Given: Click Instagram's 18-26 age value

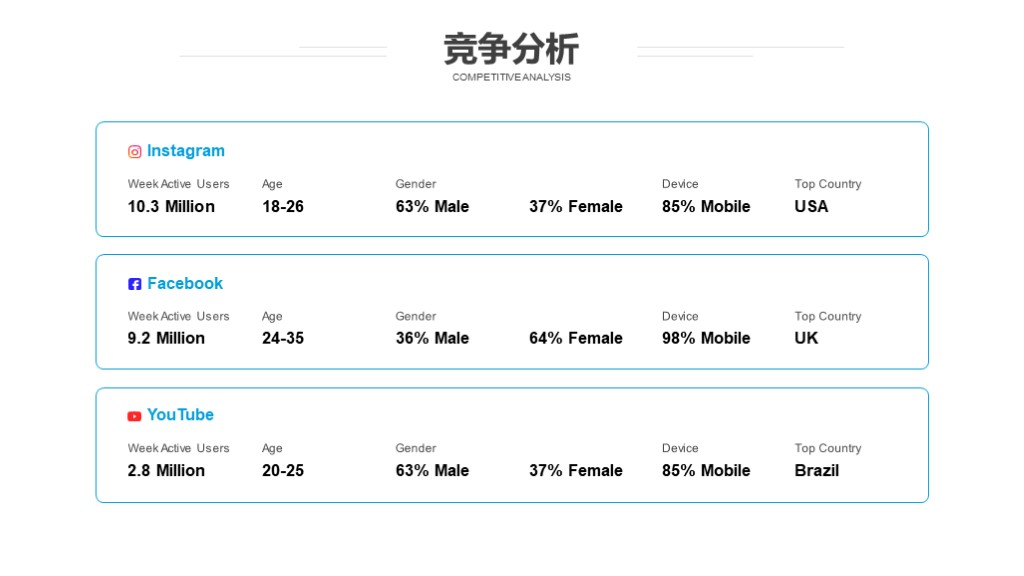Looking at the screenshot, I should 283,206.
